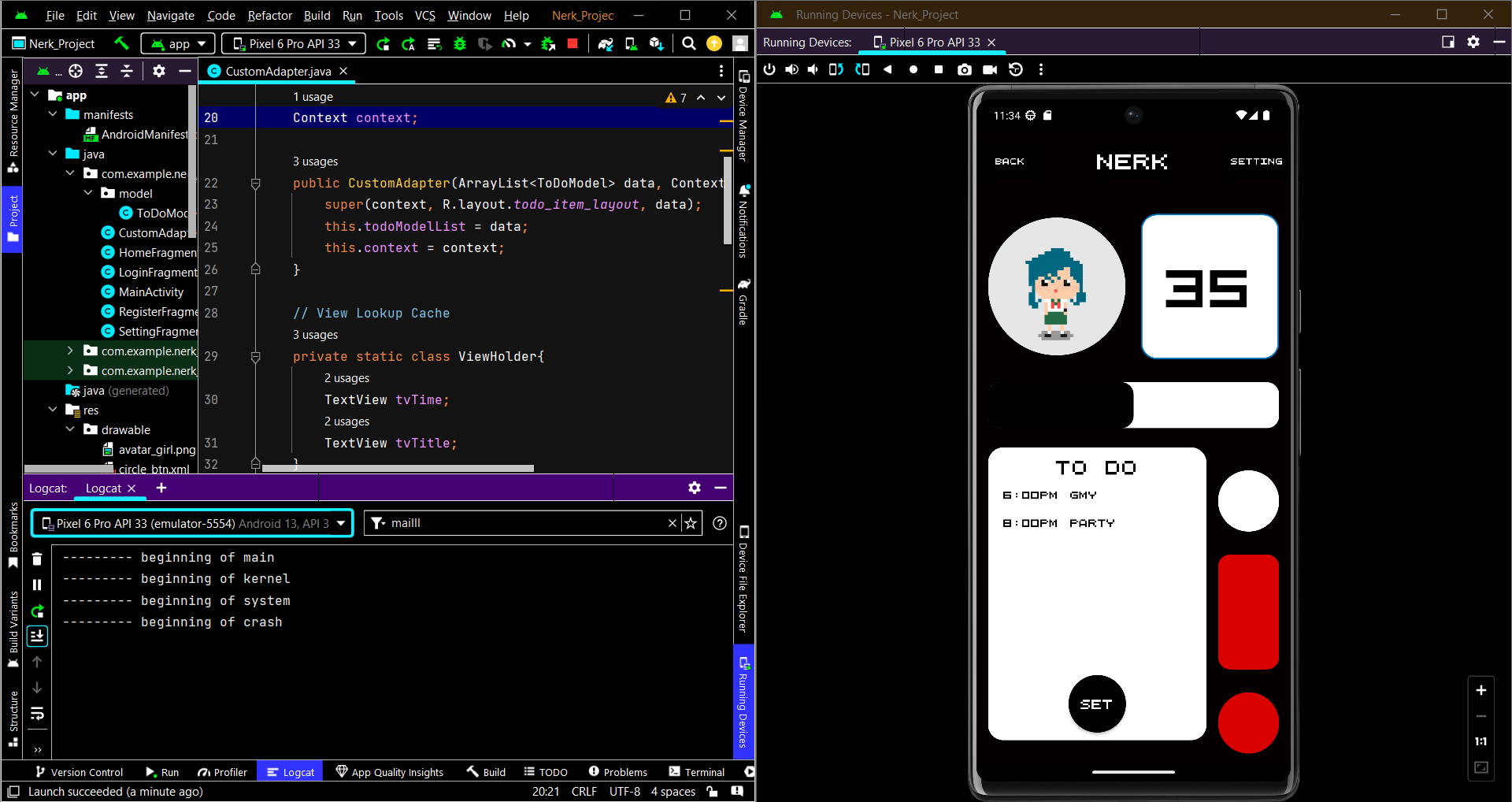Power off the virtual device
The image size is (1512, 802).
(x=769, y=69)
